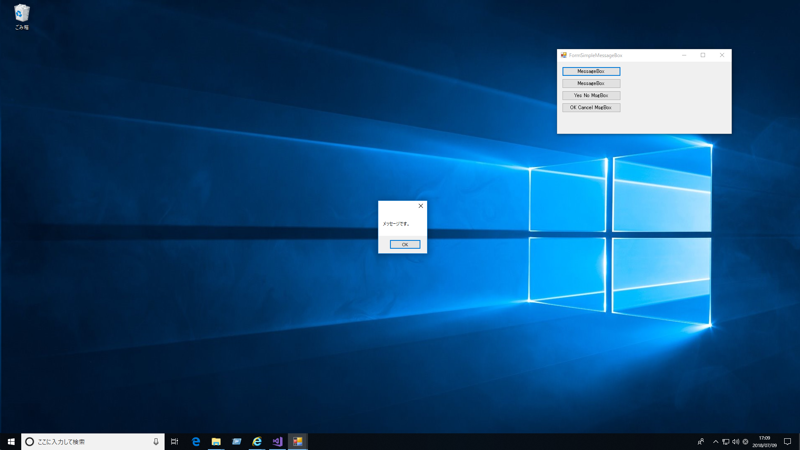
Task: Switch to Visual Studio in the taskbar
Action: point(277,441)
